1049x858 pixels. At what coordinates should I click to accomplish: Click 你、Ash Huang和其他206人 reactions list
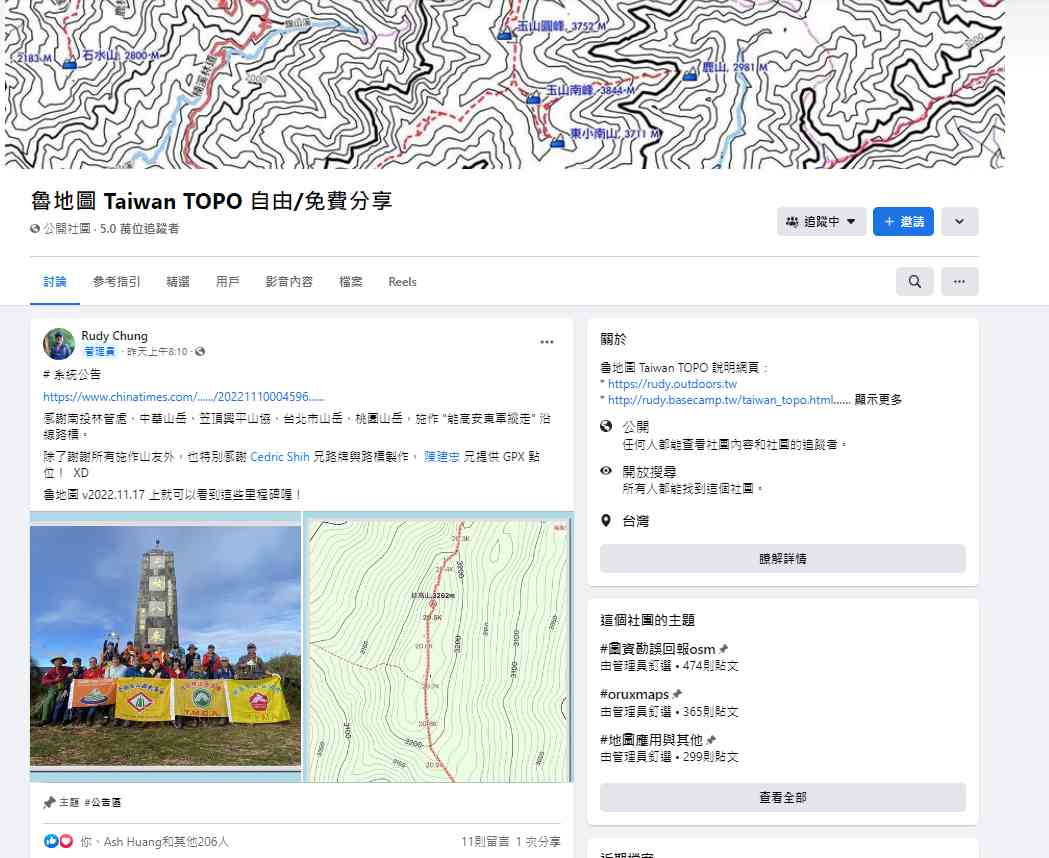[155, 842]
